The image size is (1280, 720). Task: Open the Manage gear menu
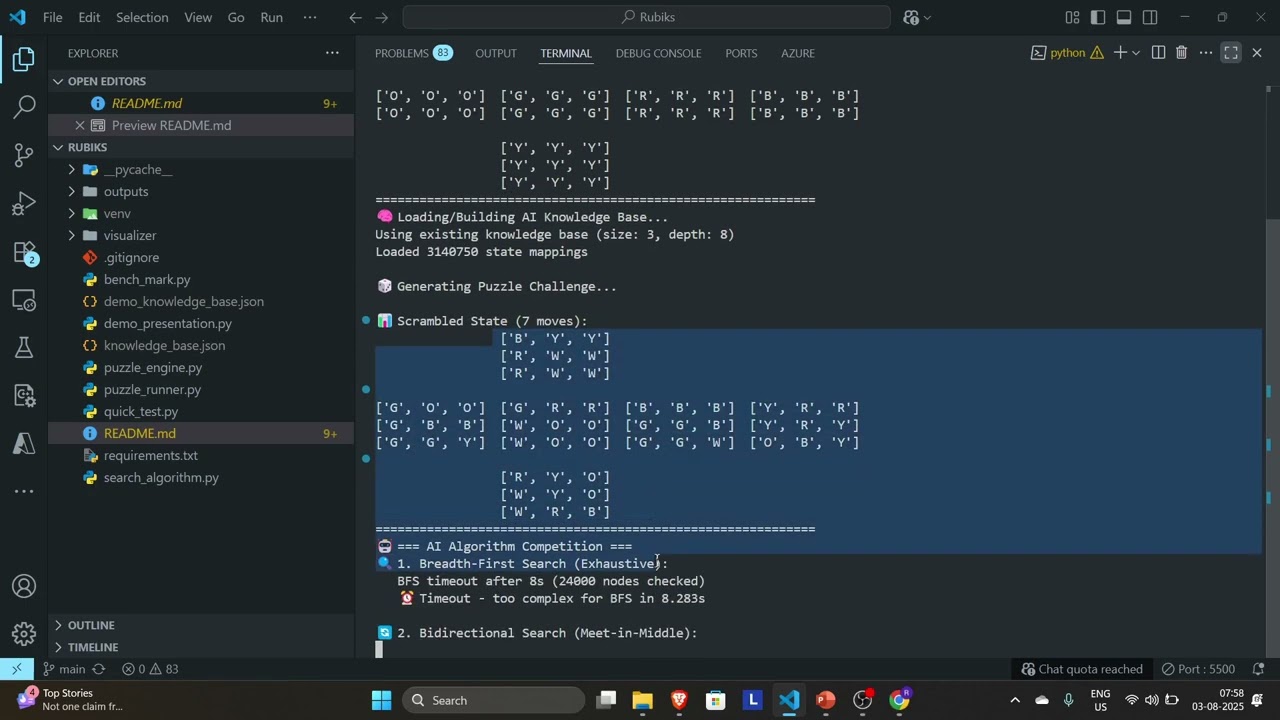coord(24,634)
